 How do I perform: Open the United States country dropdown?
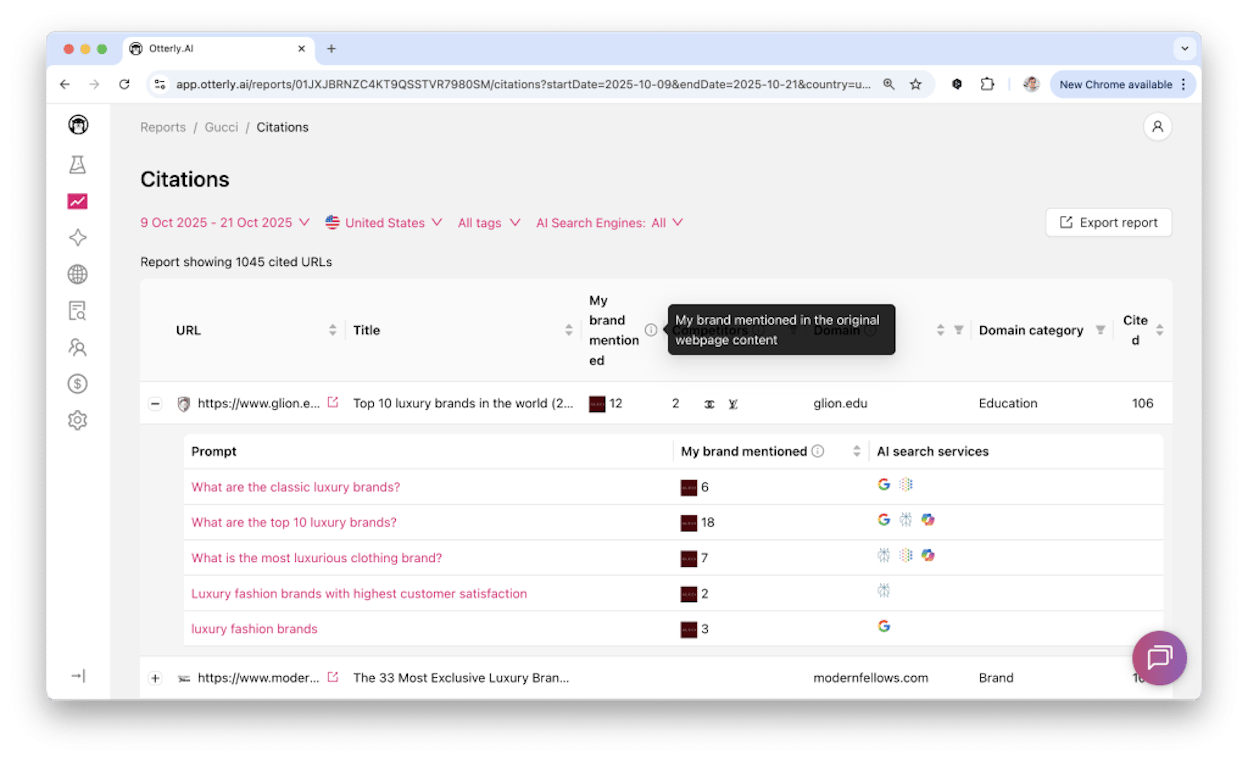pyautogui.click(x=384, y=223)
